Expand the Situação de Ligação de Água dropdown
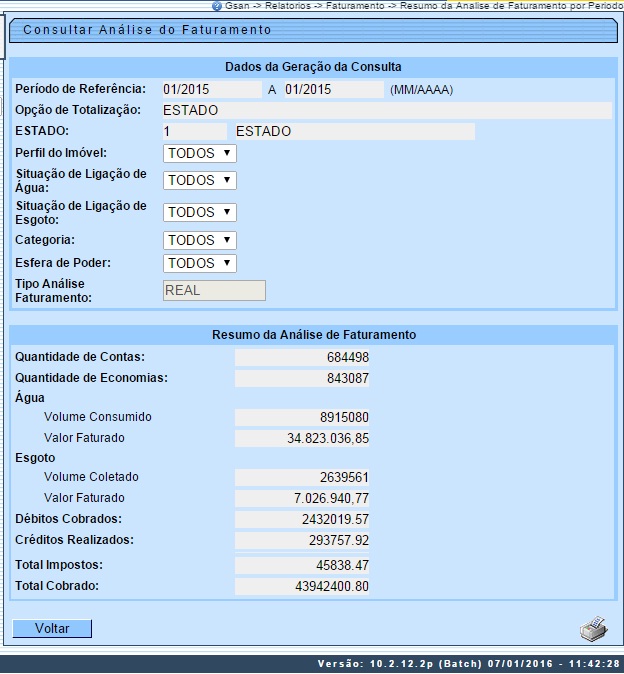Image resolution: width=624 pixels, height=674 pixels. pos(200,180)
